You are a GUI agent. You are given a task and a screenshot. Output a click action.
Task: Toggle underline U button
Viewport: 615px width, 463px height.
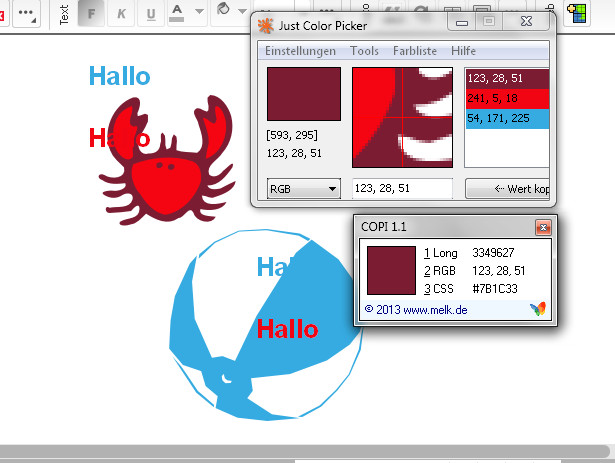coord(151,14)
